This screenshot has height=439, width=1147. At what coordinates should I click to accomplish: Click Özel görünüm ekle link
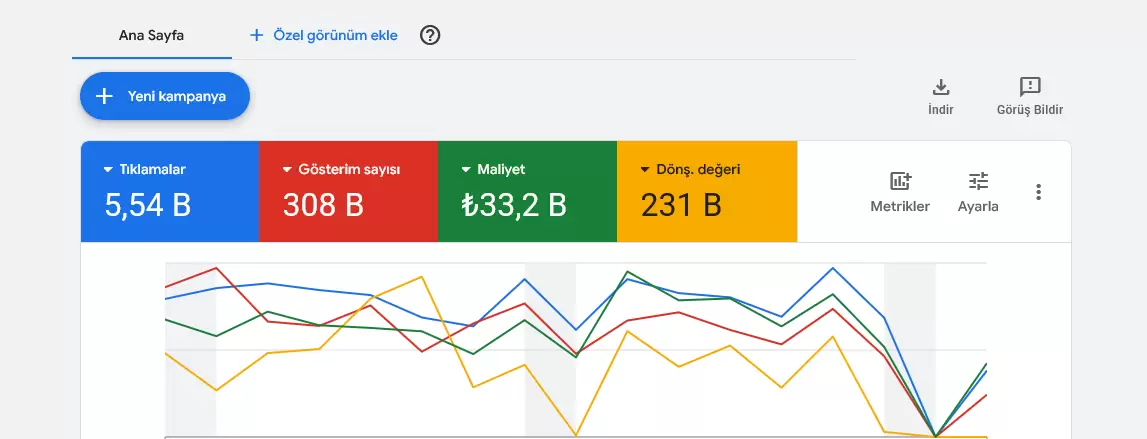335,35
